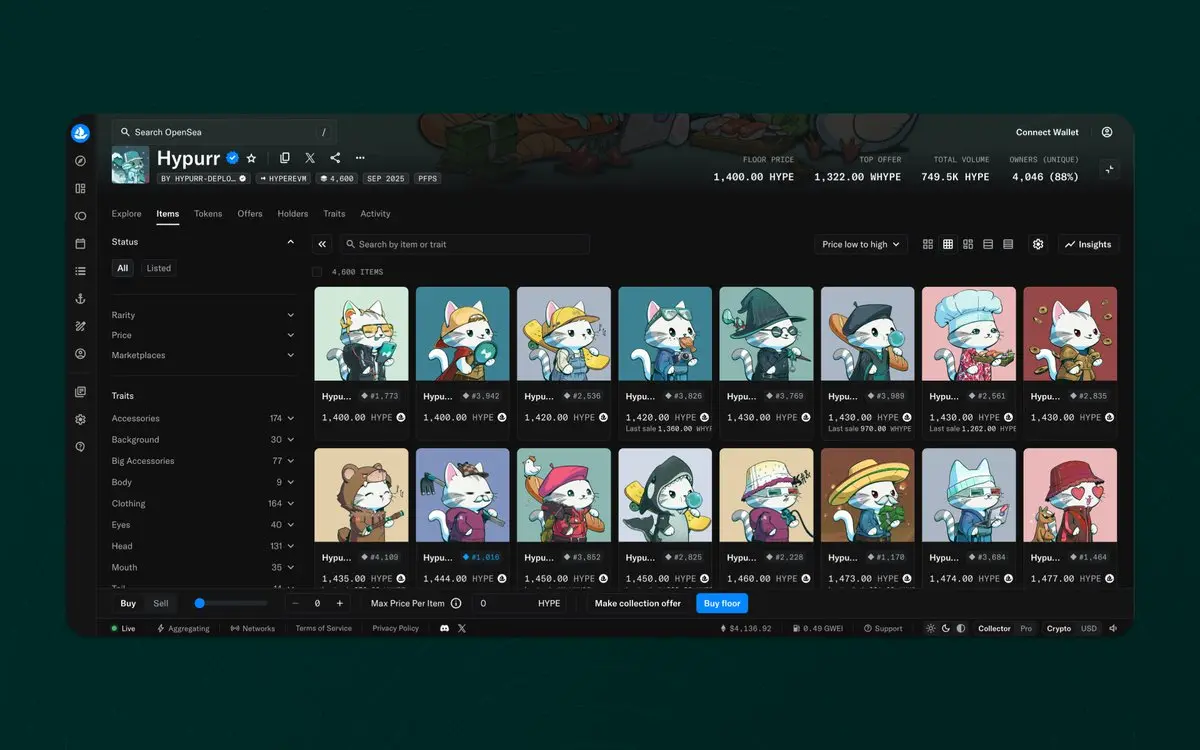Open the Resources book icon in sidebar
Screen dimensions: 1200x750
coord(80,392)
